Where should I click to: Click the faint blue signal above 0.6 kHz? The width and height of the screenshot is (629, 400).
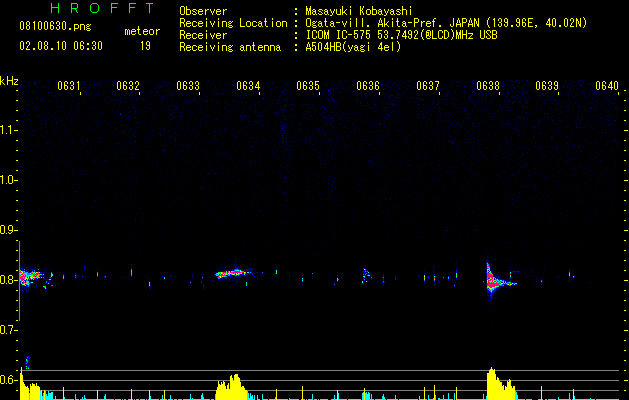27,362
